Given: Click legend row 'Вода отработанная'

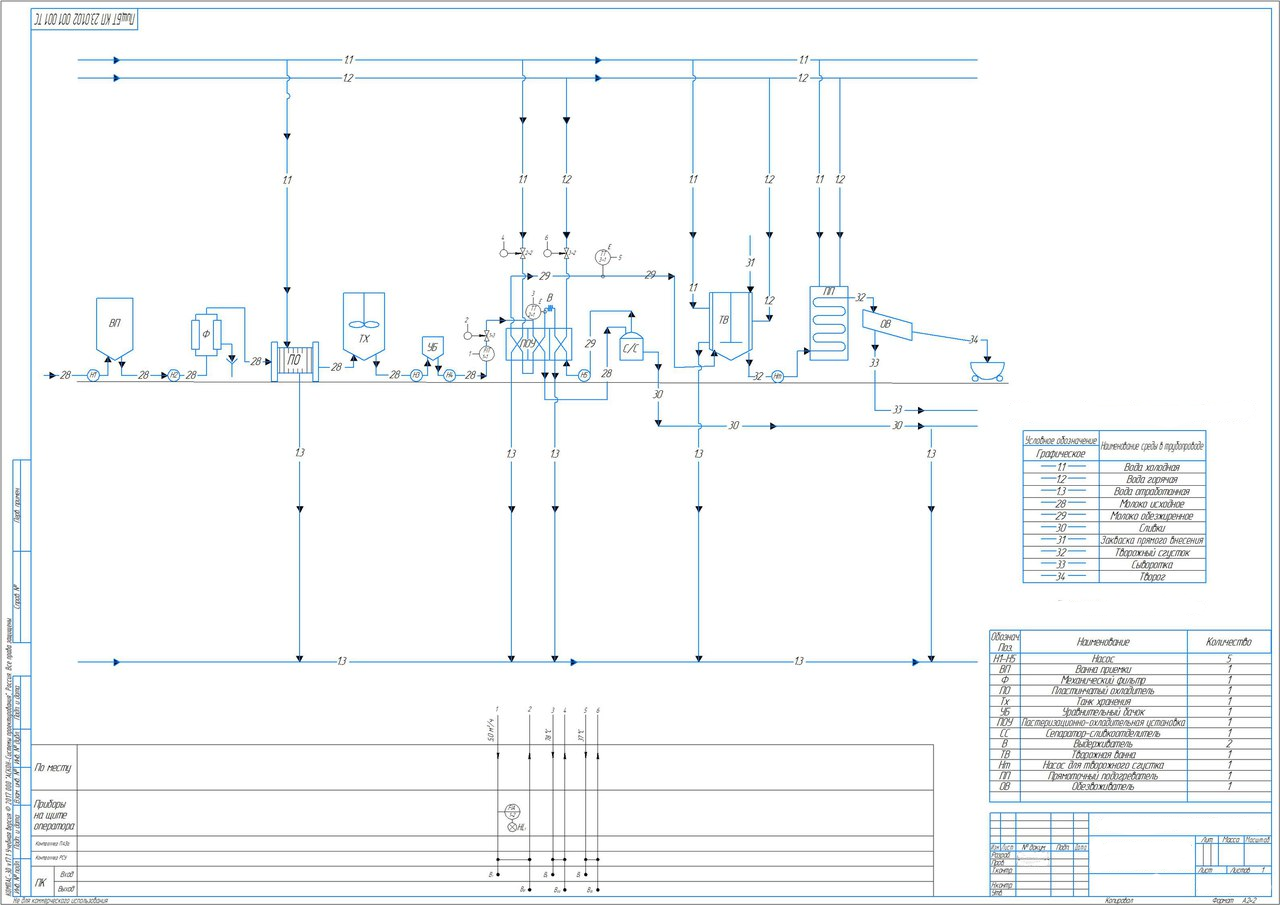Looking at the screenshot, I should pyautogui.click(x=1114, y=491).
